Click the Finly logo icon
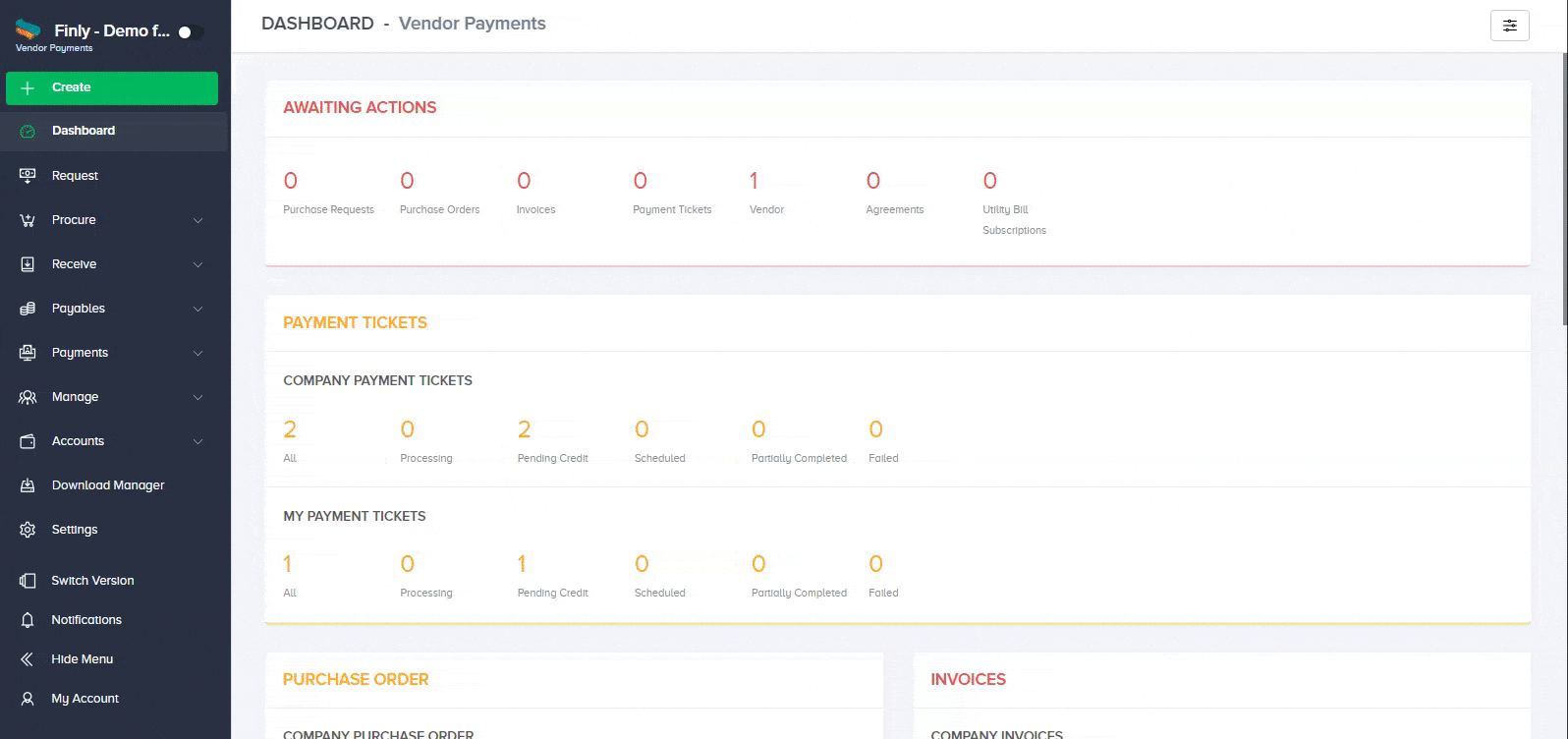Viewport: 1568px width, 739px height. (x=28, y=29)
